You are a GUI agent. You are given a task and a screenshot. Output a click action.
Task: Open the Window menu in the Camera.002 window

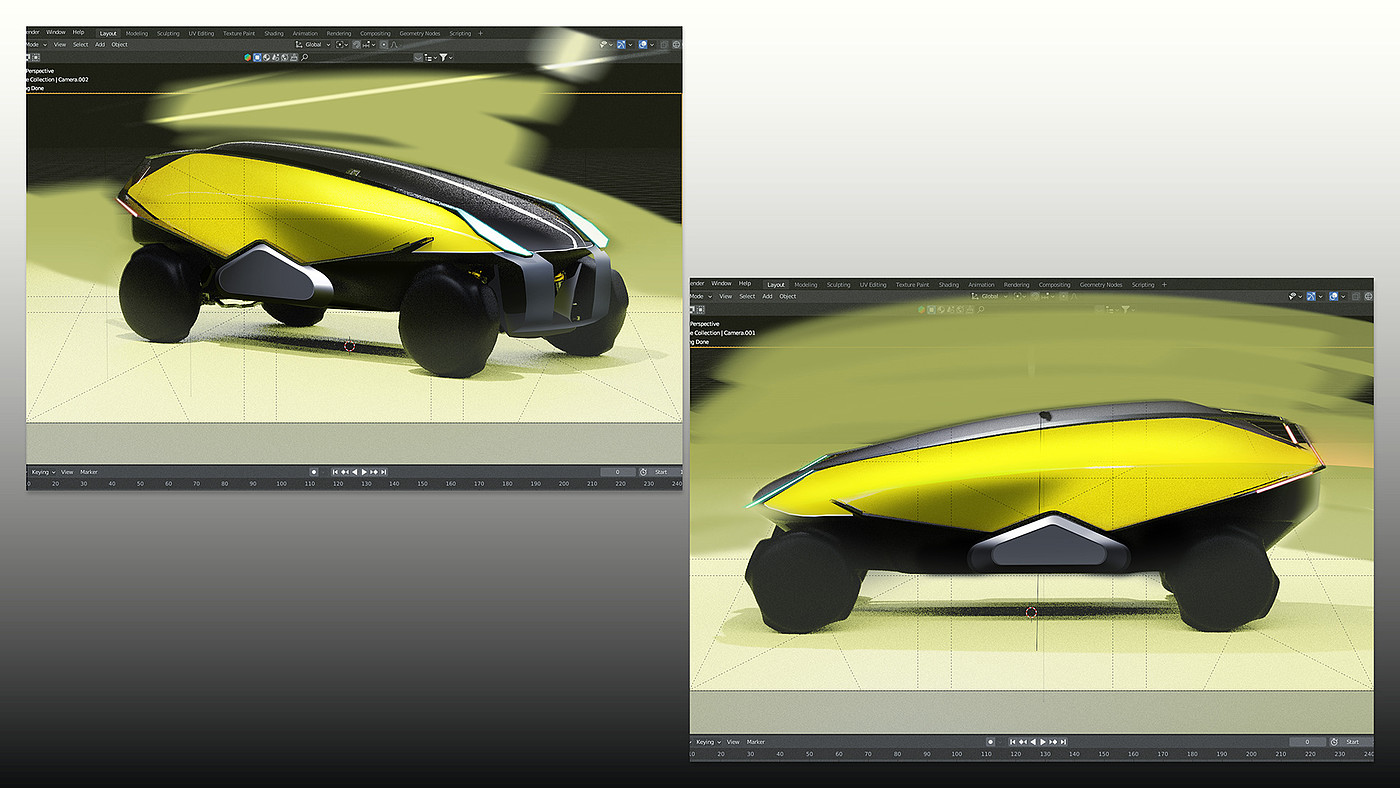(x=56, y=32)
